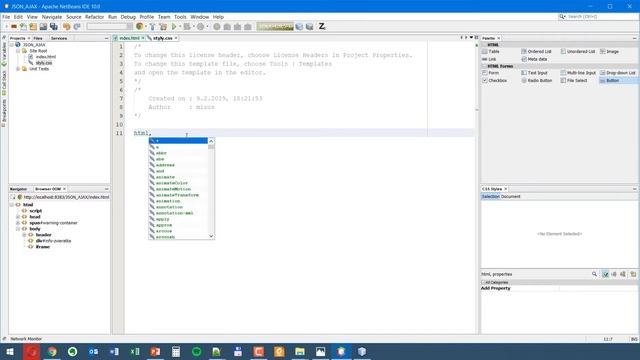Collapse the html node in Browser DOM
The width and height of the screenshot is (640, 360).
(x=12, y=205)
